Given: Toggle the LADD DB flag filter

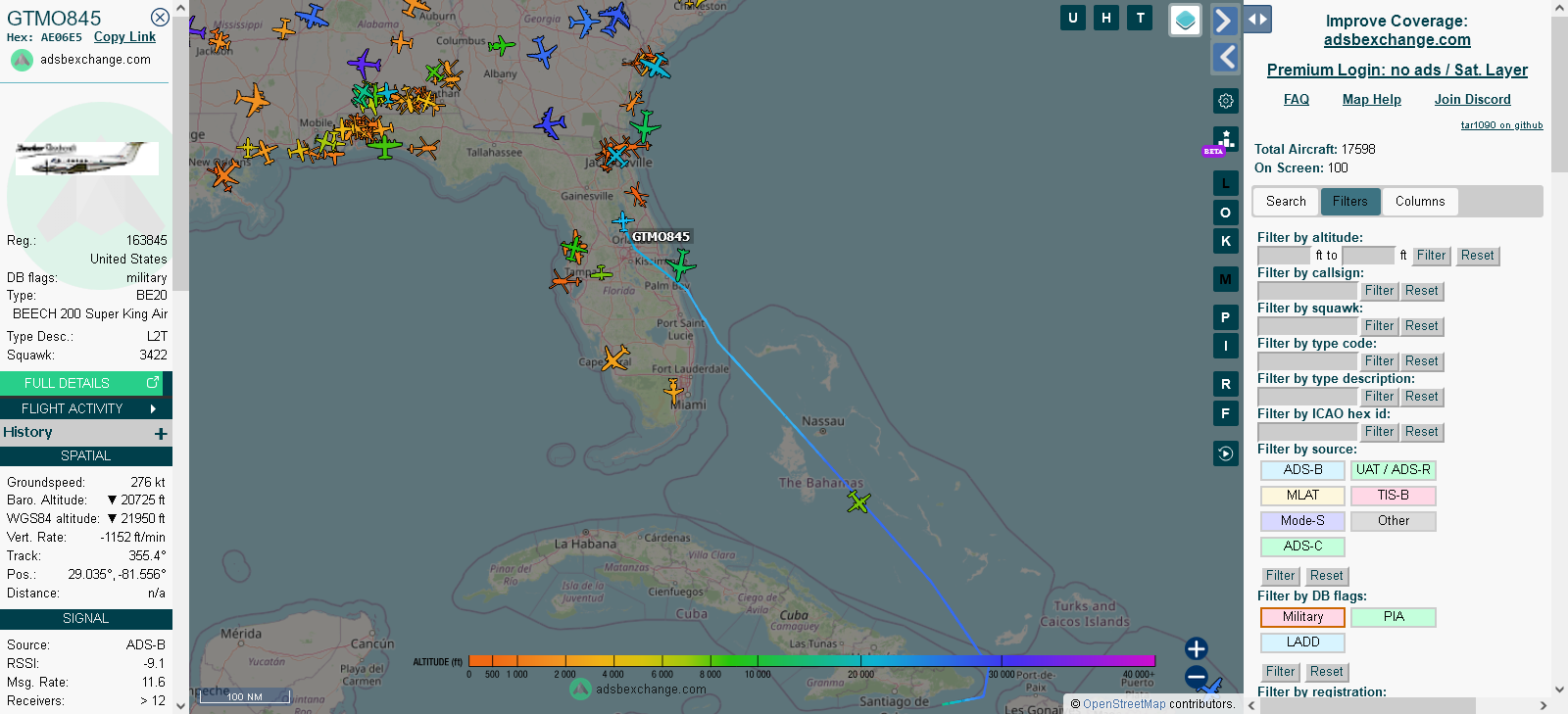Looking at the screenshot, I should pyautogui.click(x=1302, y=643).
